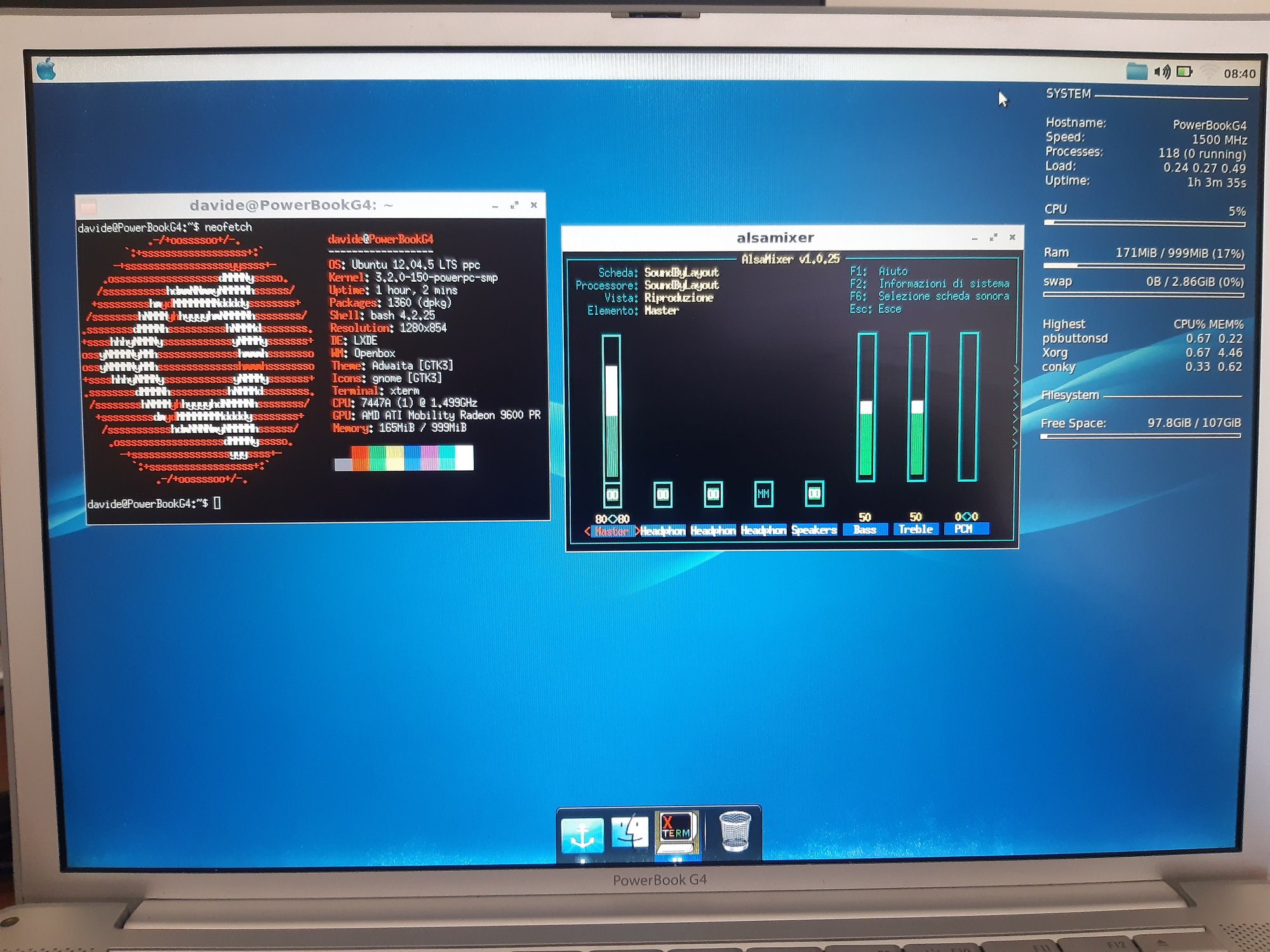This screenshot has width=1270, height=952.
Task: Maximize the alsamixer window
Action: pyautogui.click(x=993, y=238)
